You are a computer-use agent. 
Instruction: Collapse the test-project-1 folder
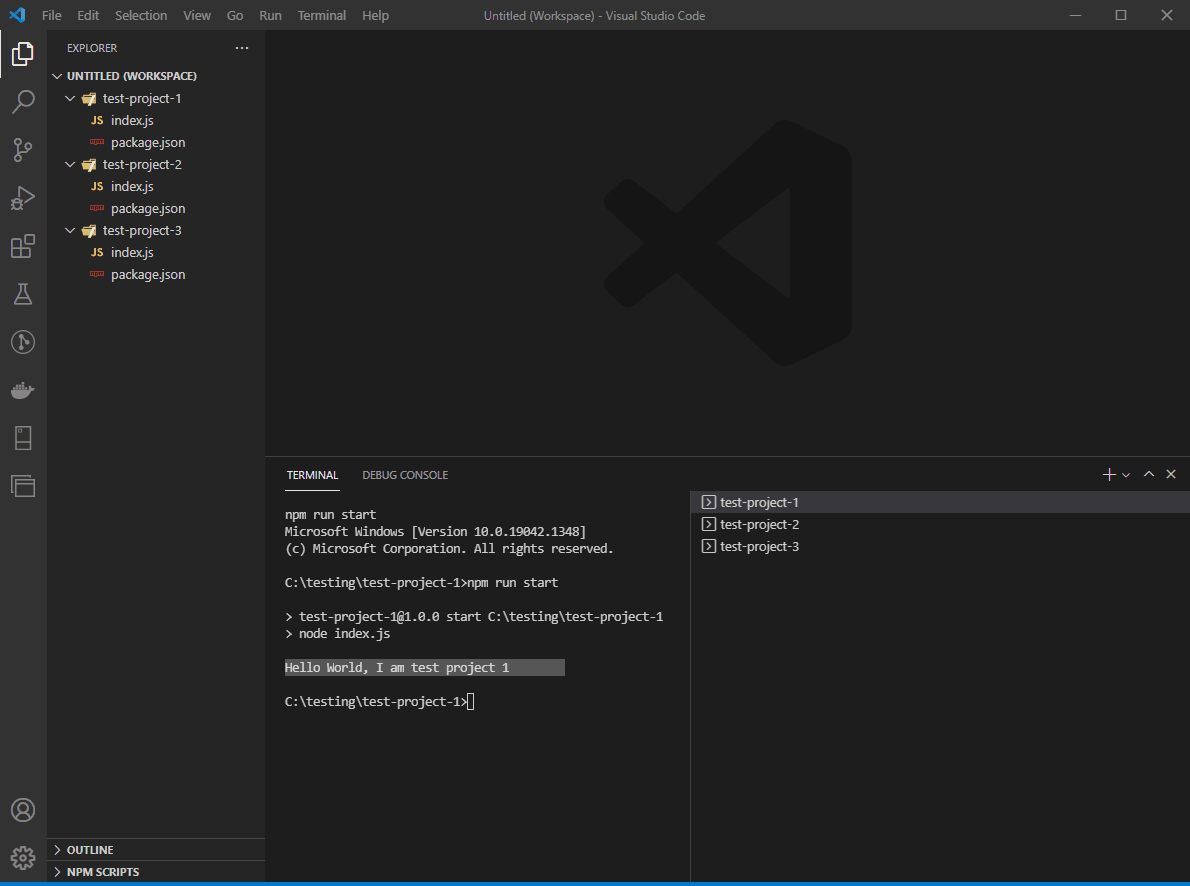click(x=156, y=98)
